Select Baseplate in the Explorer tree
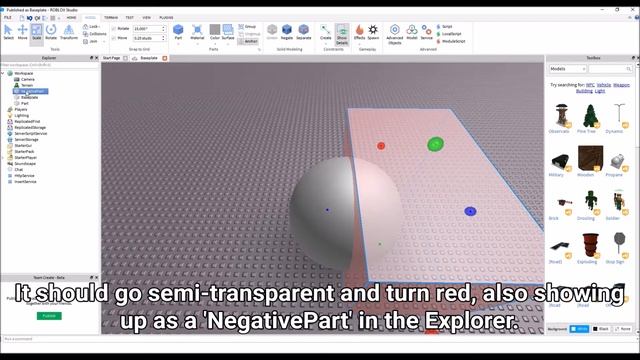Image resolution: width=640 pixels, height=360 pixels. point(29,98)
